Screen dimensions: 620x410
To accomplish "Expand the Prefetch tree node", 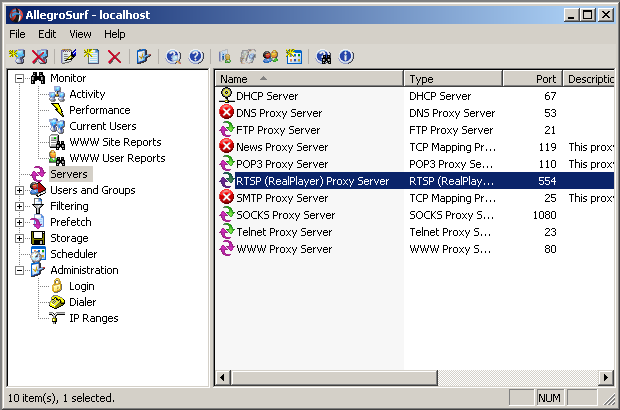I will click(19, 222).
